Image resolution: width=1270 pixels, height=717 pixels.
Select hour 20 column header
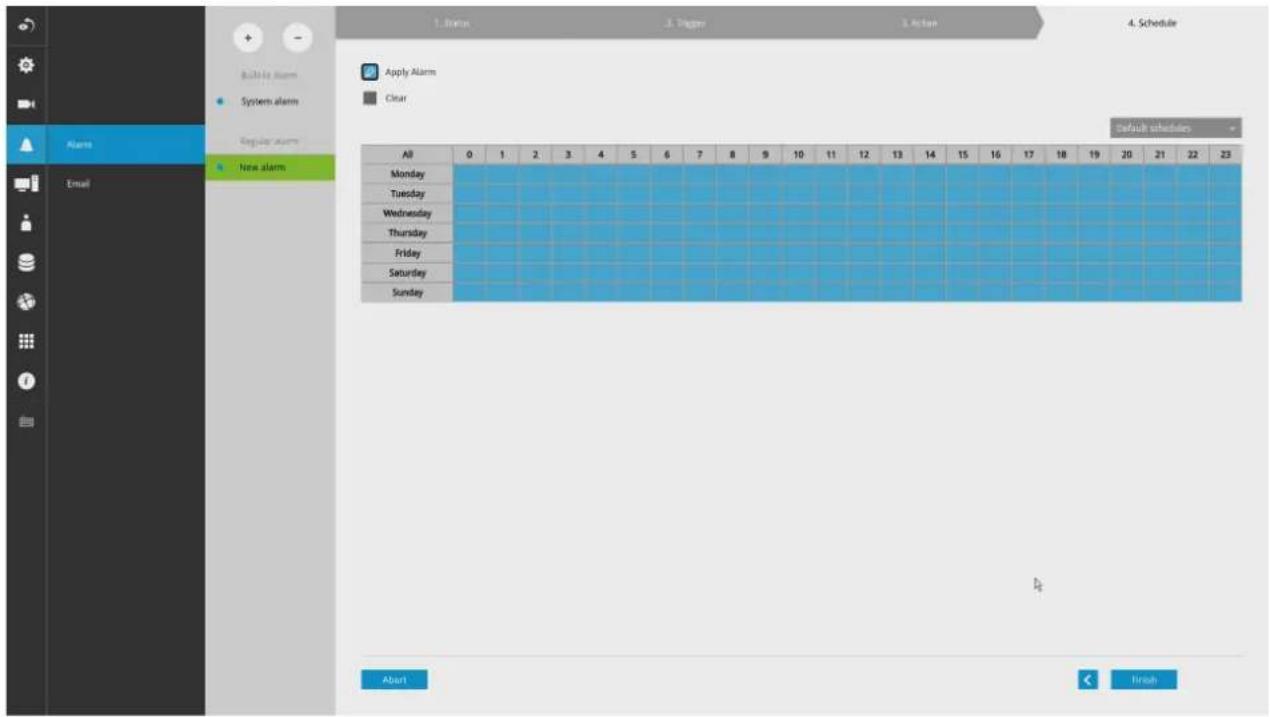point(1127,154)
